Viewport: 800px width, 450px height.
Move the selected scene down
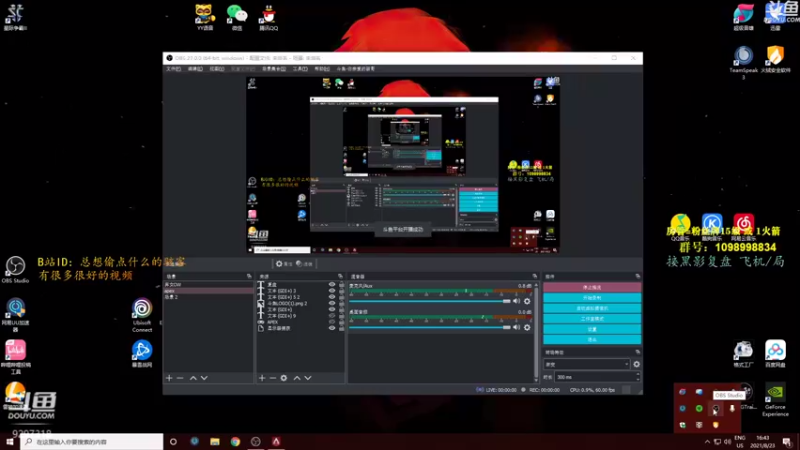[204, 378]
